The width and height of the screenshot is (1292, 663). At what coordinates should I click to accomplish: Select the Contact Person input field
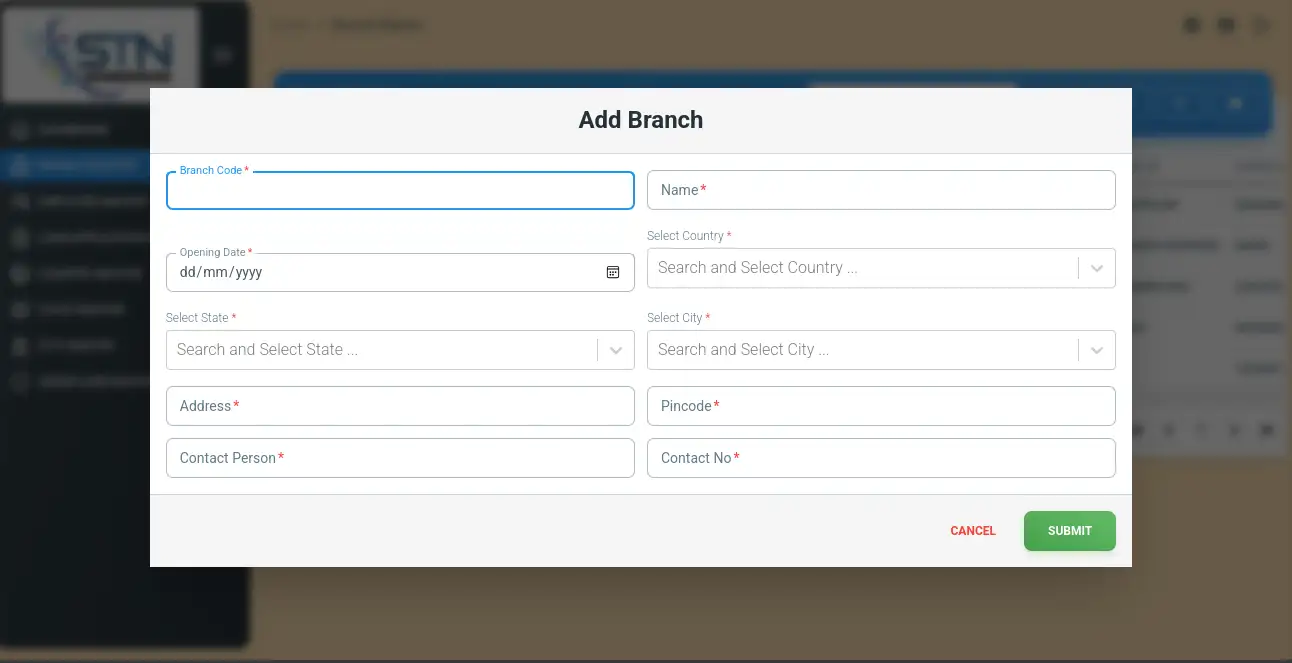[x=400, y=458]
